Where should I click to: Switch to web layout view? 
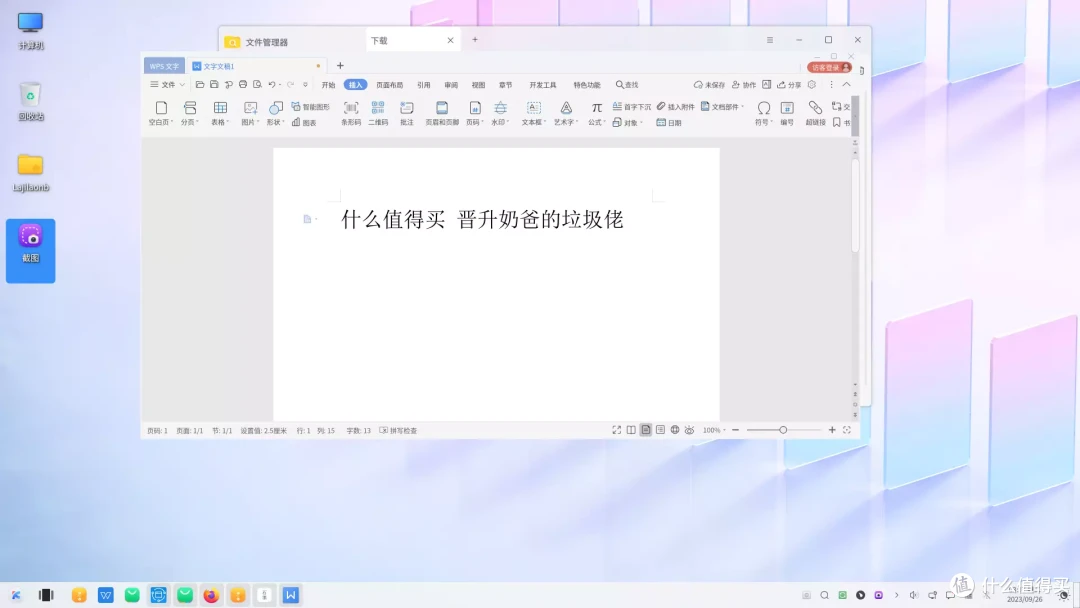[675, 430]
